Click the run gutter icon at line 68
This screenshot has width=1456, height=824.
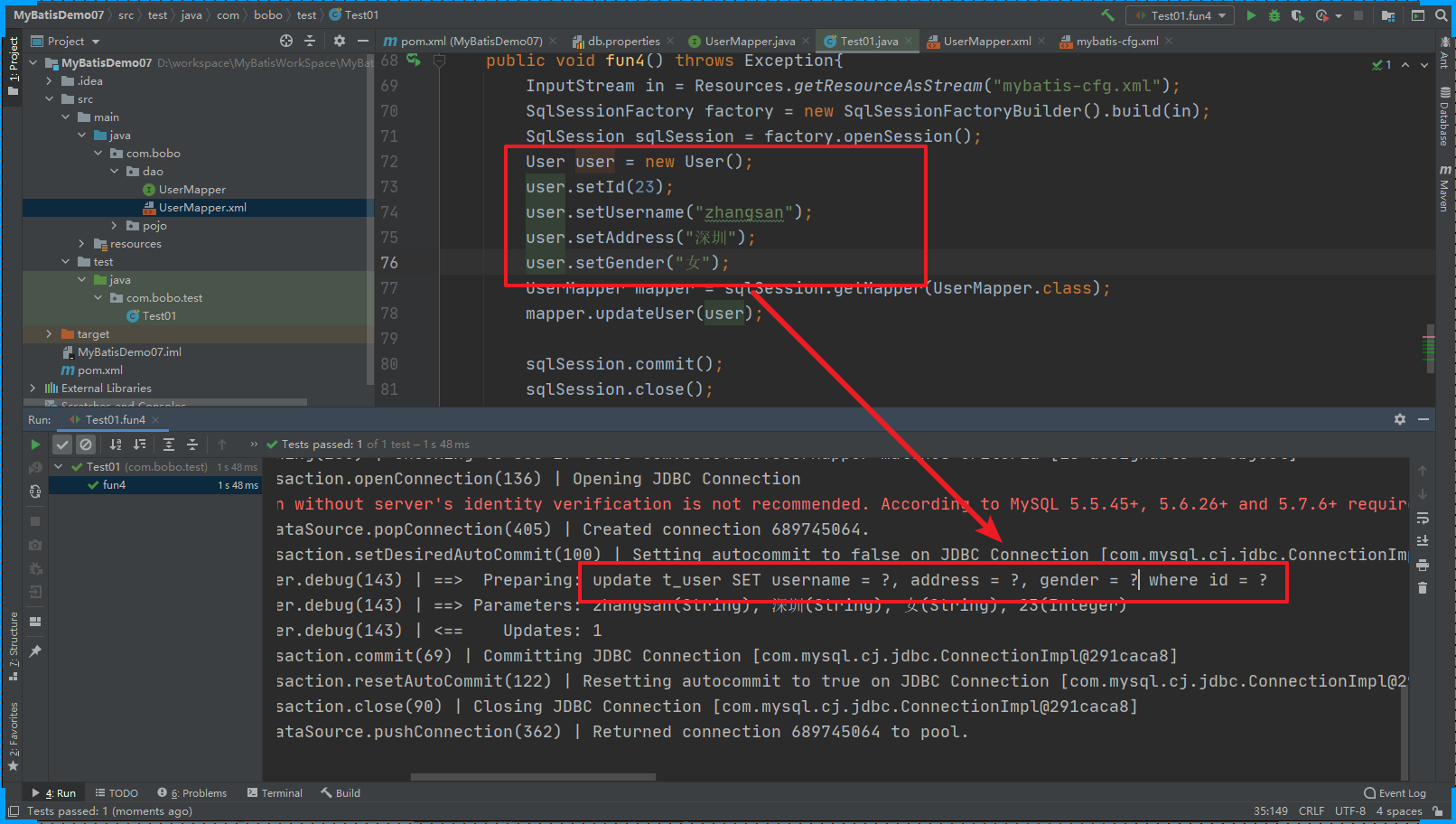(x=414, y=61)
